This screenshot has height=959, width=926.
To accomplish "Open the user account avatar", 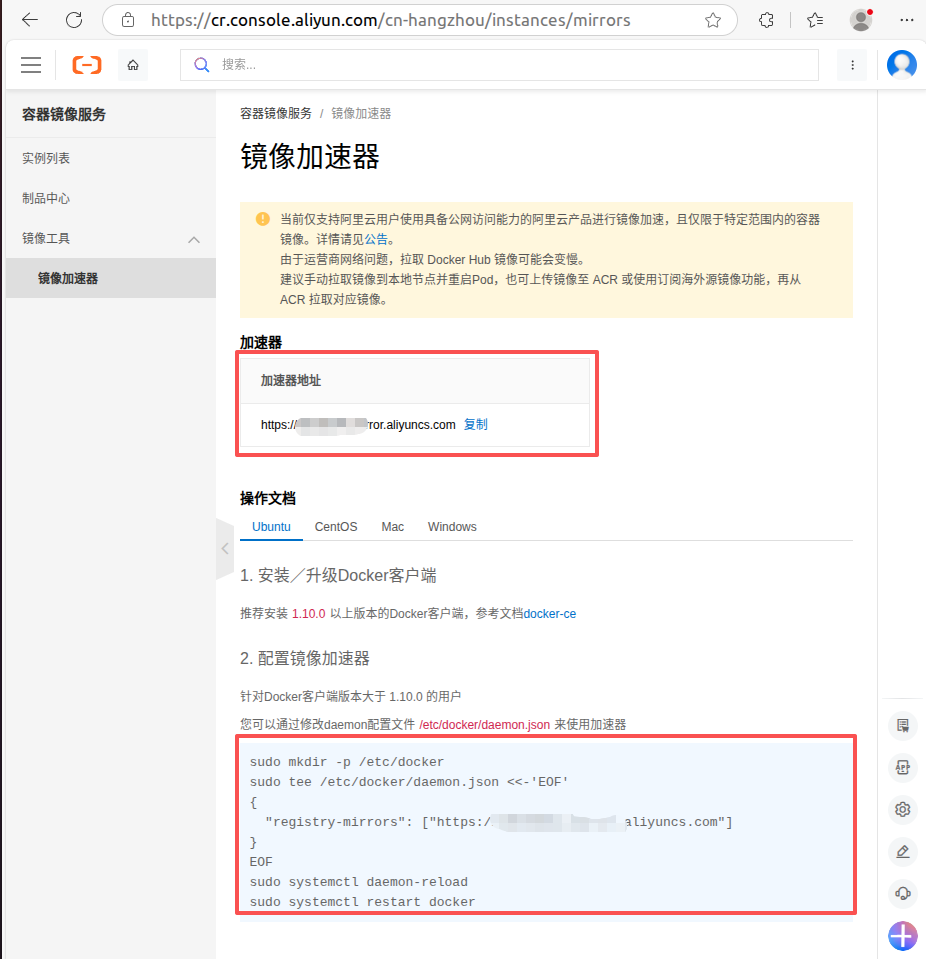I will [902, 64].
